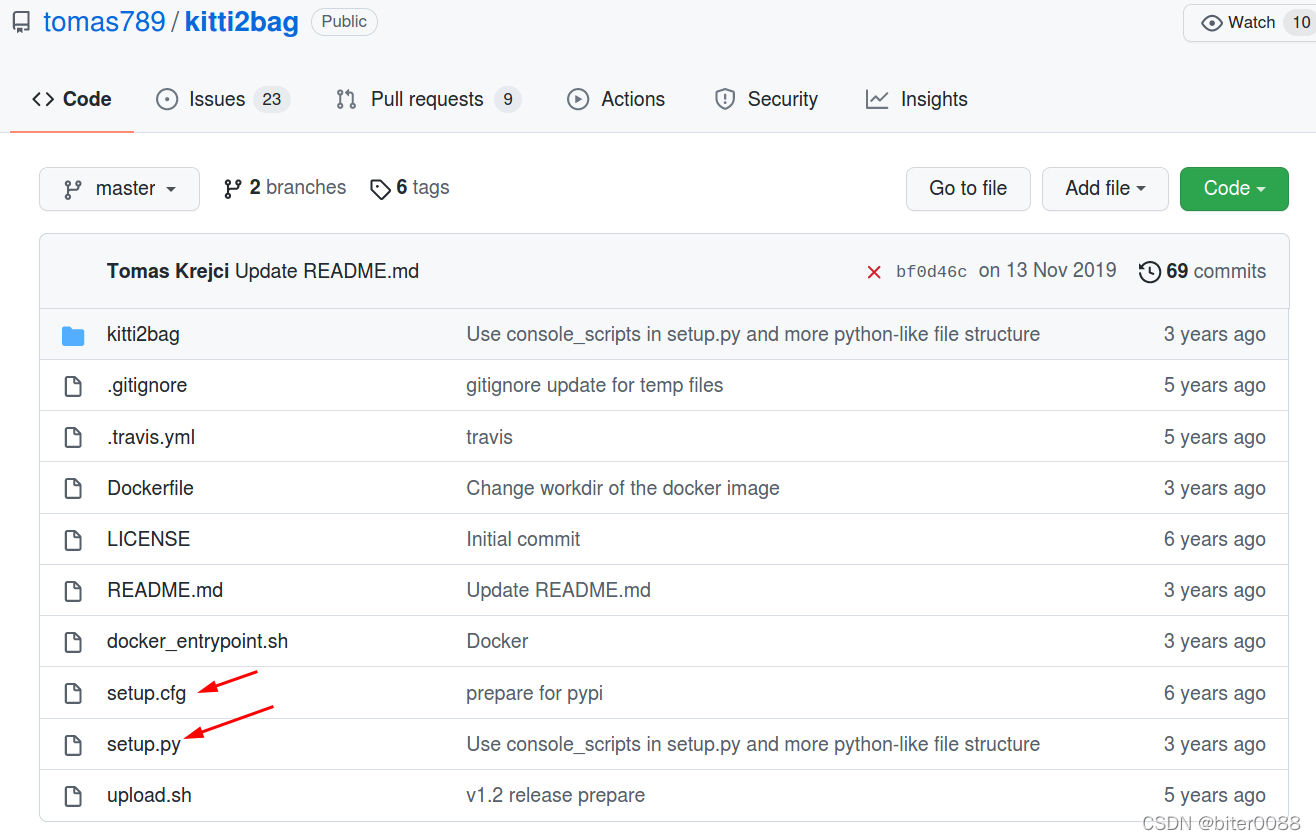Image resolution: width=1316 pixels, height=840 pixels.
Task: Click the file icon beside setup.py
Action: pyautogui.click(x=73, y=744)
